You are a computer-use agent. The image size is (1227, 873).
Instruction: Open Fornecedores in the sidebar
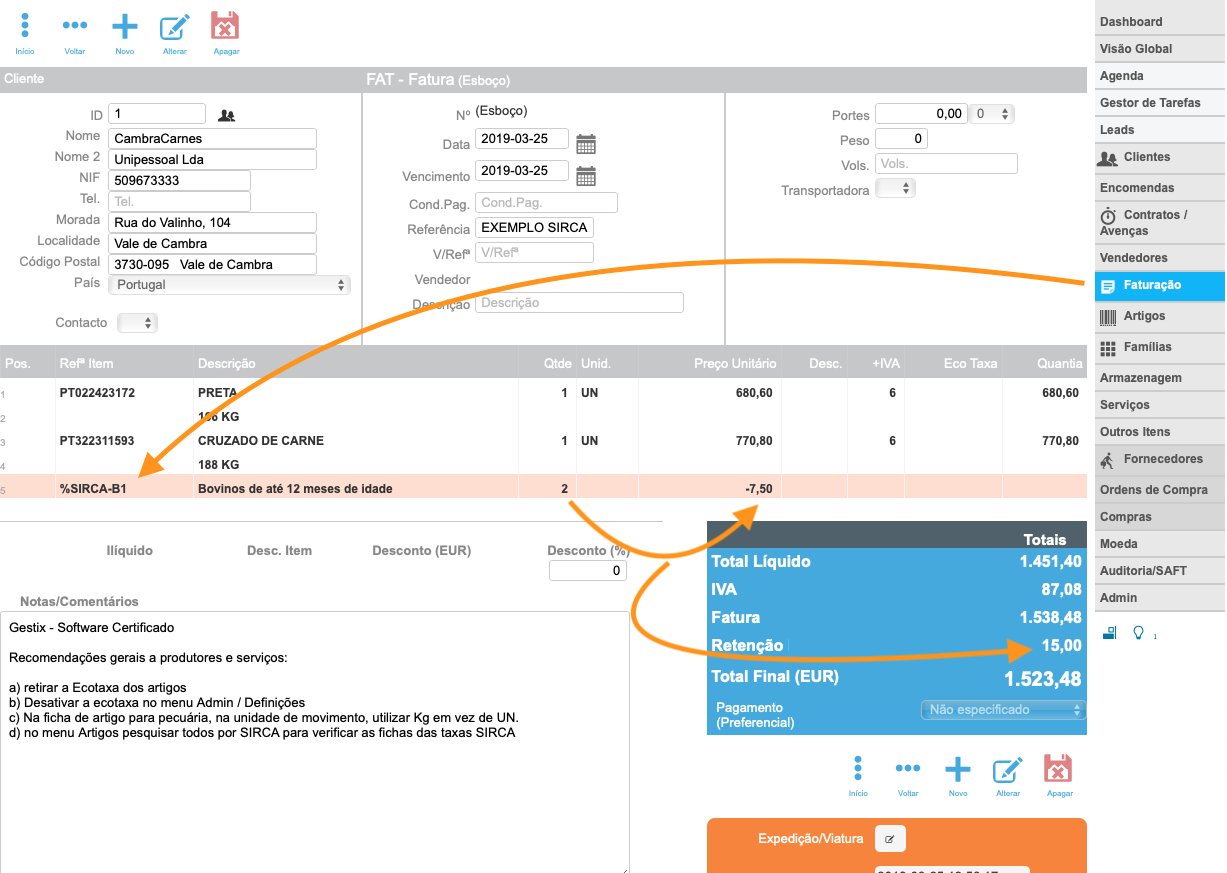pyautogui.click(x=1159, y=460)
